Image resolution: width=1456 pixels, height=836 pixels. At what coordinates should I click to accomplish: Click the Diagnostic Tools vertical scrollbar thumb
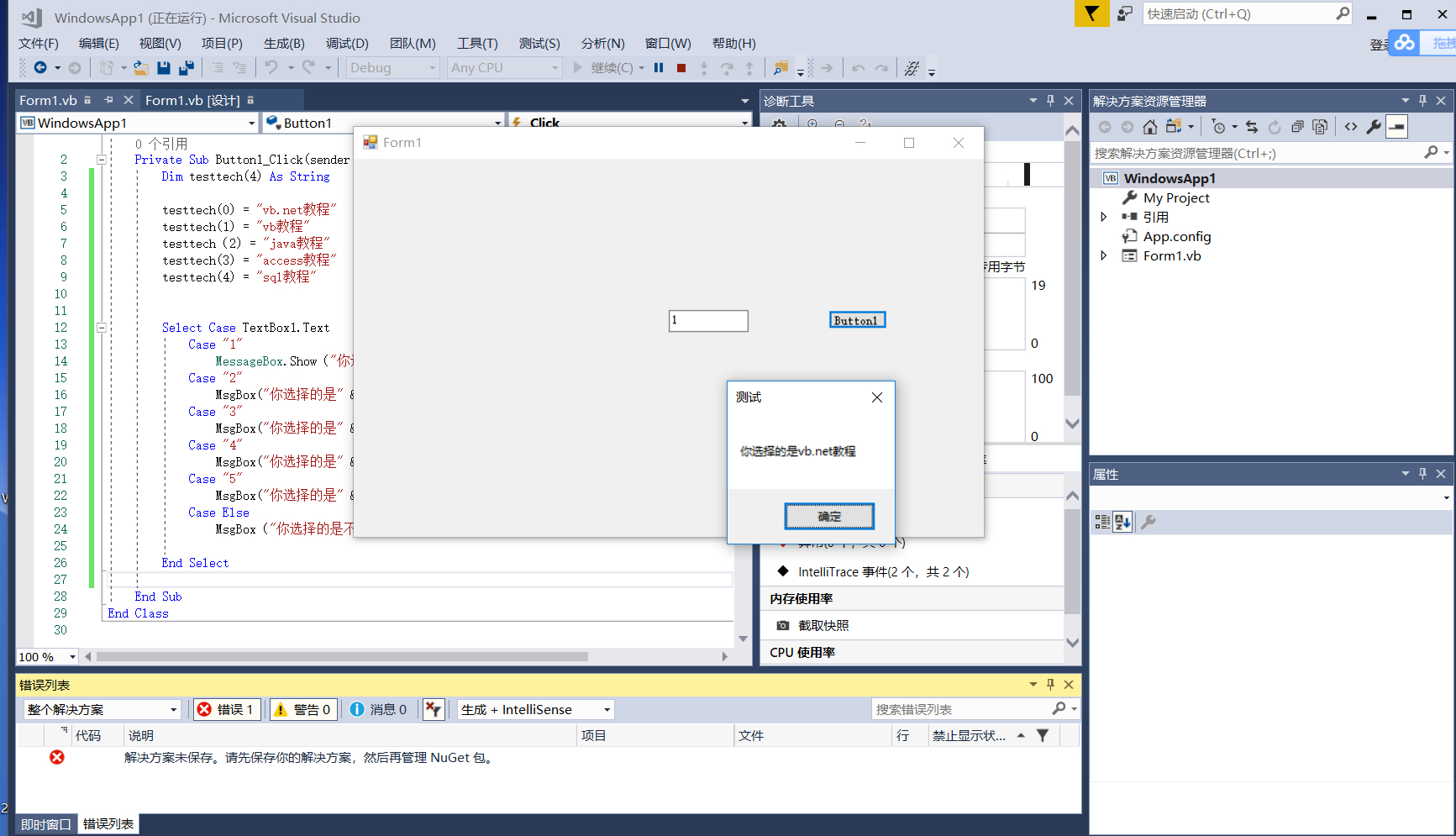[1072, 269]
